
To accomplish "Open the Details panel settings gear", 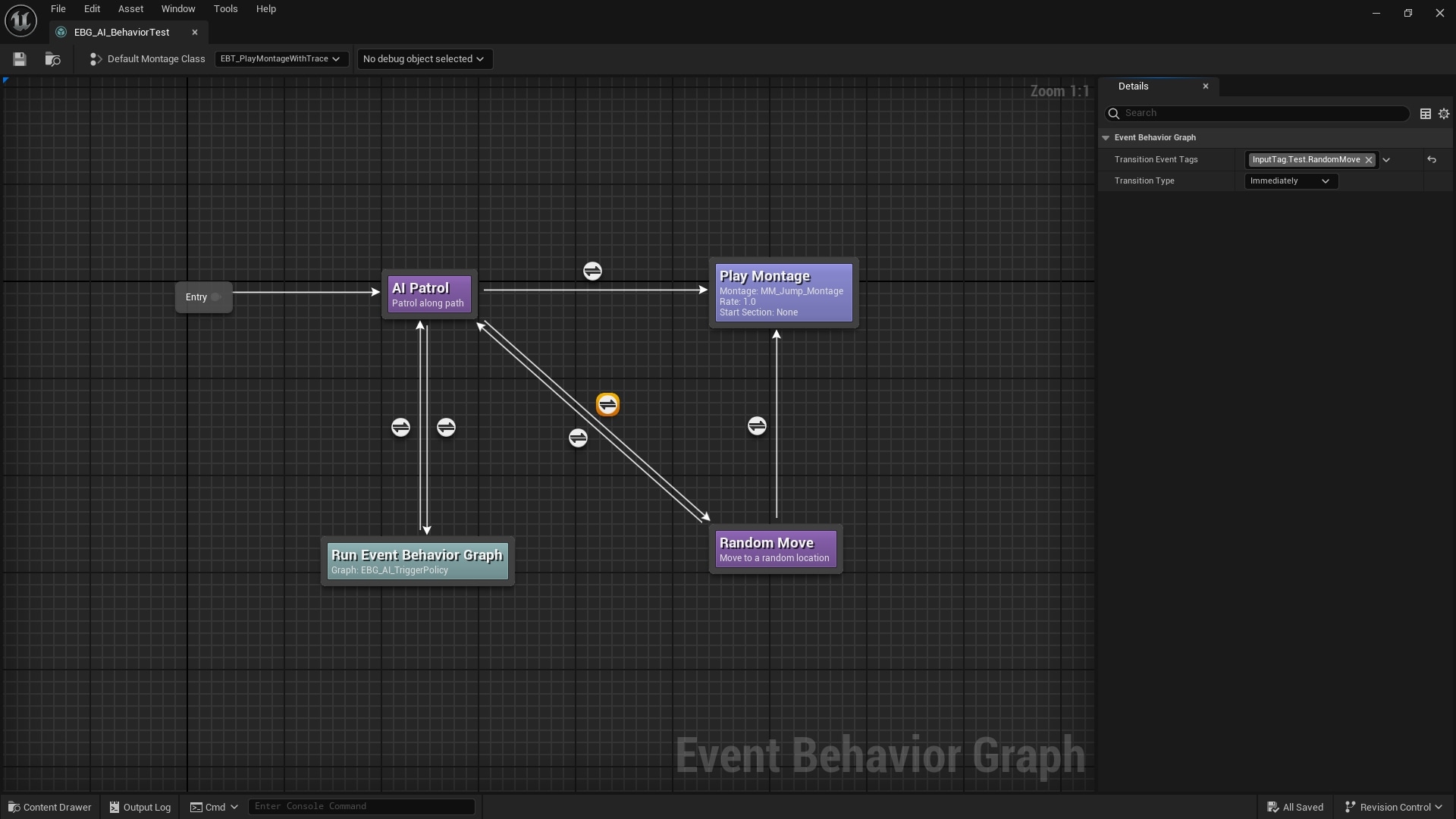I will pos(1444,113).
